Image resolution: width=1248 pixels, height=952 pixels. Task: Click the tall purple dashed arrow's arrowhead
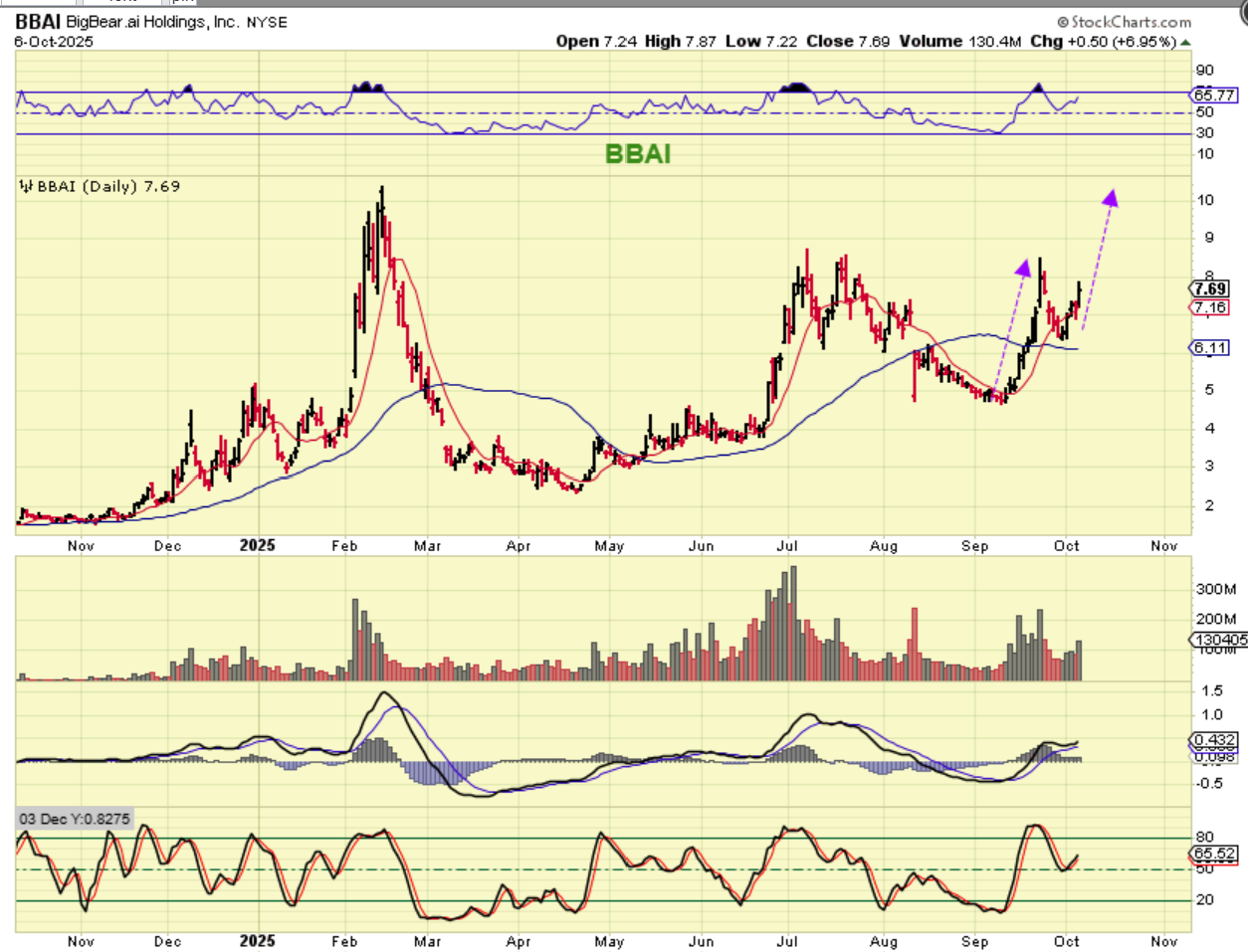pyautogui.click(x=1111, y=198)
